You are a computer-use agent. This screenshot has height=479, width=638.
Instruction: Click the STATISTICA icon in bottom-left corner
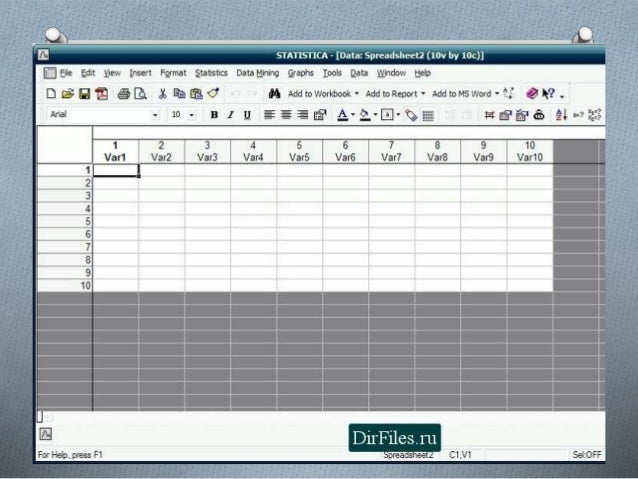tap(46, 434)
